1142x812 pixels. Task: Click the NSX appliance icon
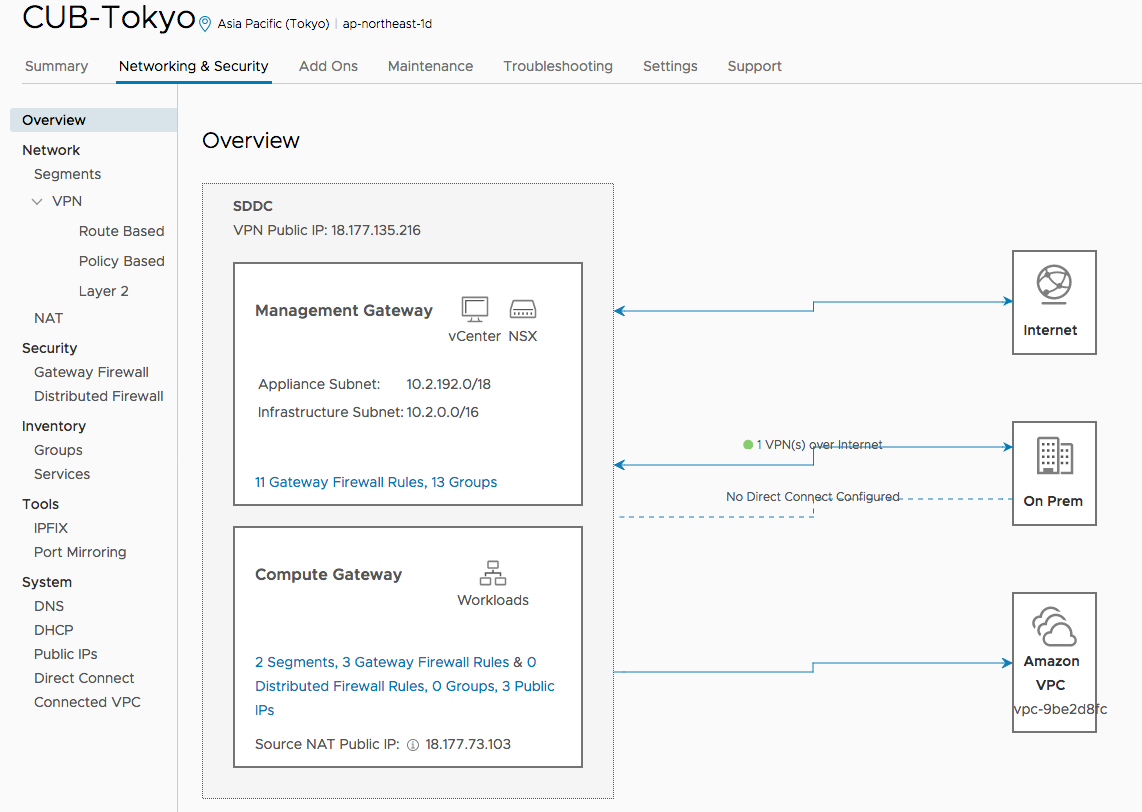[523, 309]
